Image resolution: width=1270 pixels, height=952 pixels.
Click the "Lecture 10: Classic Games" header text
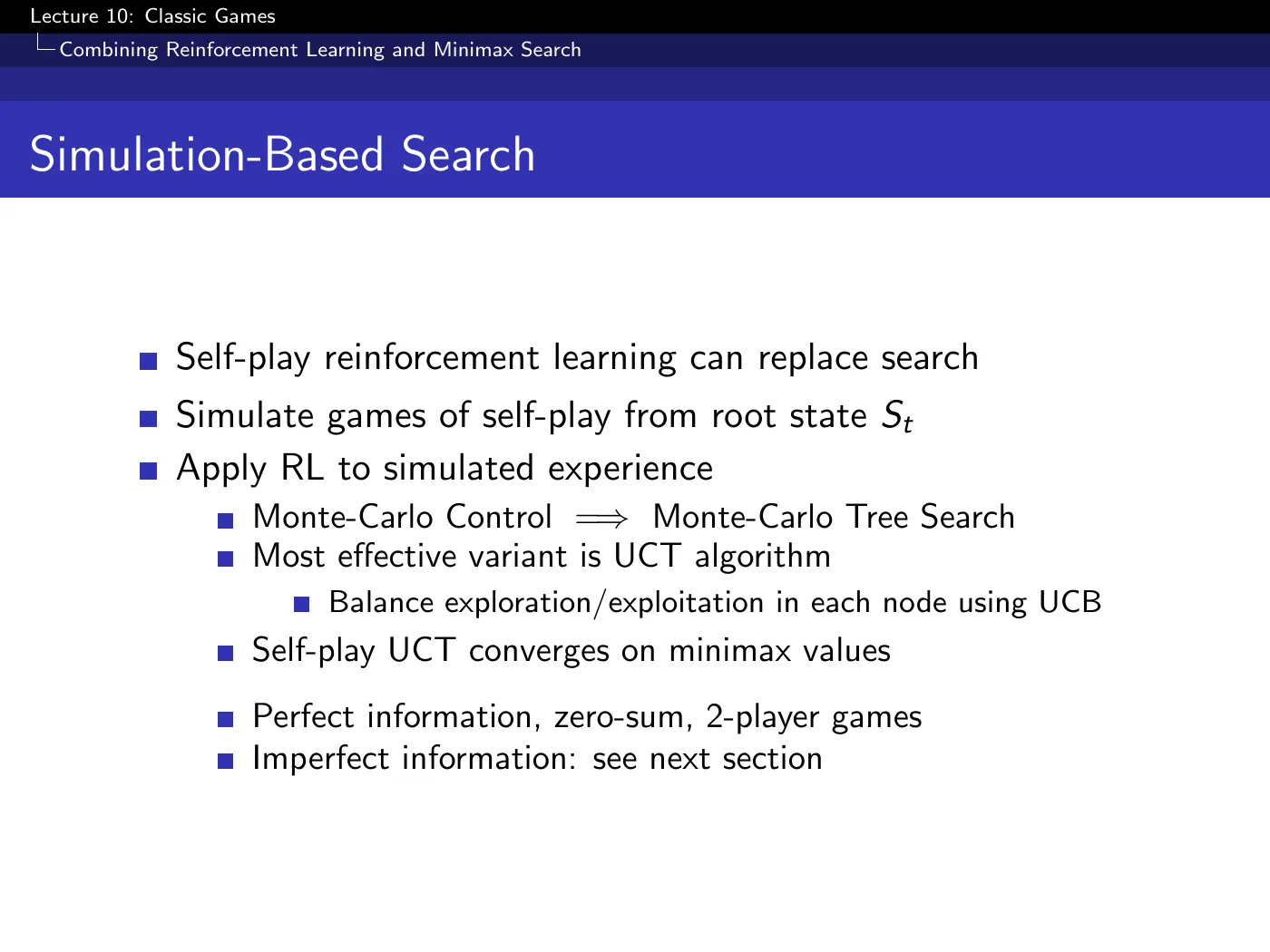tap(152, 16)
